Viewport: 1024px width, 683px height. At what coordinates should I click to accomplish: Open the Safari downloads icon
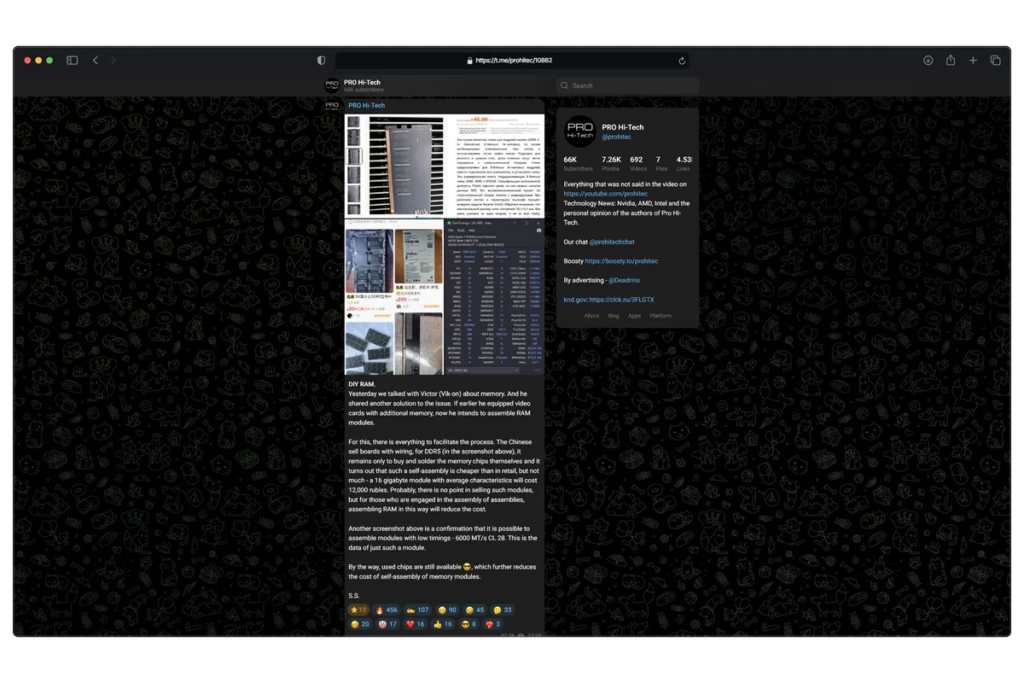928,60
